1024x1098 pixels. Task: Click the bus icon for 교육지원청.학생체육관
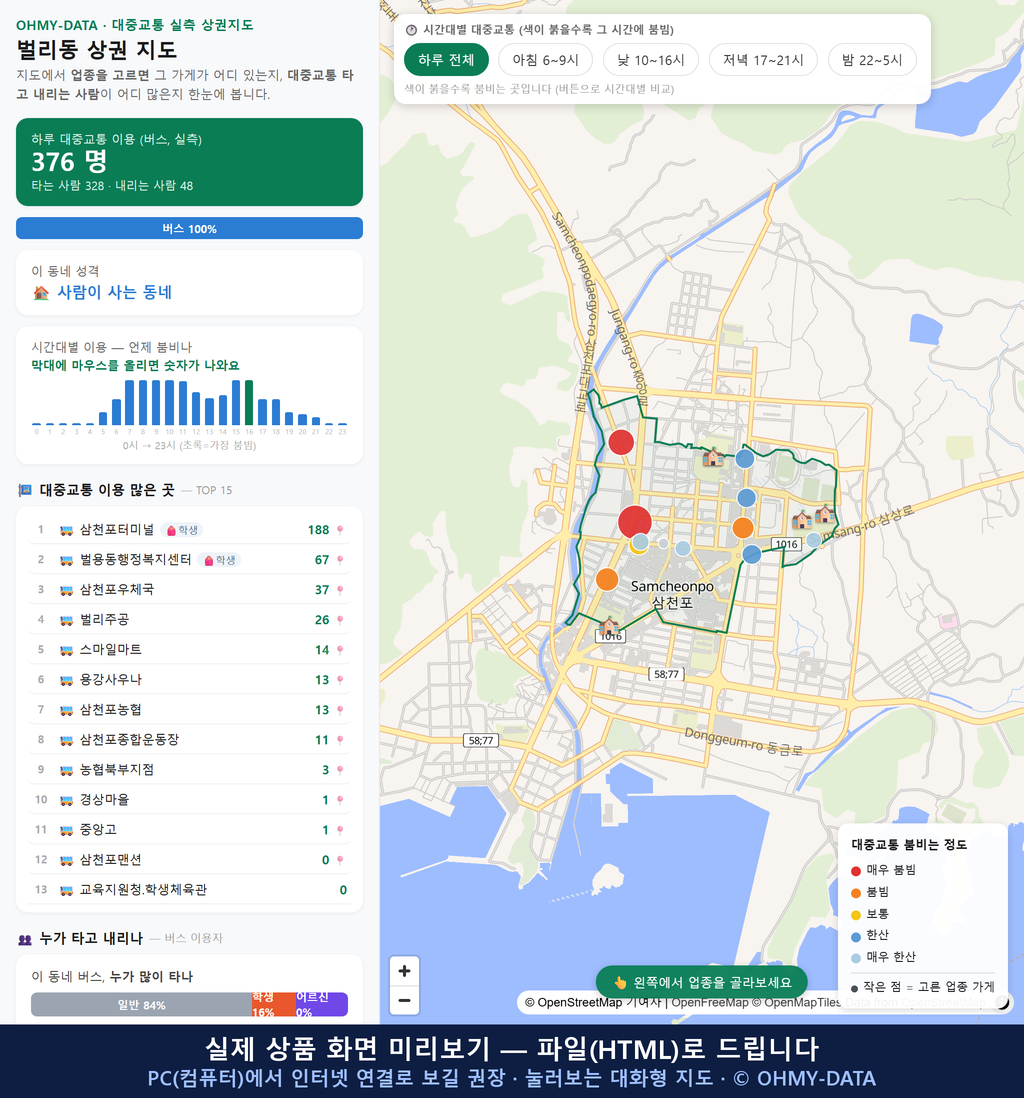click(x=67, y=891)
